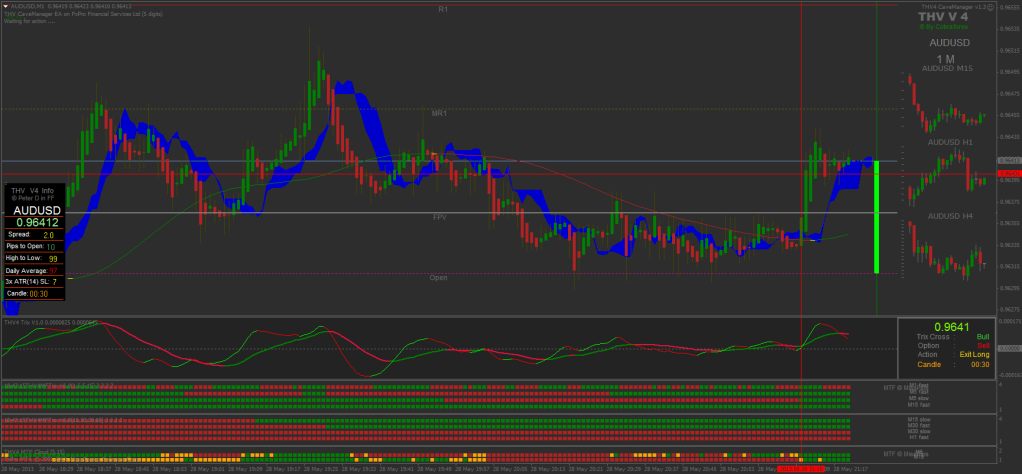The height and width of the screenshot is (474, 1022).
Task: Click the 'Waiting for action' status text
Action: 29,21
